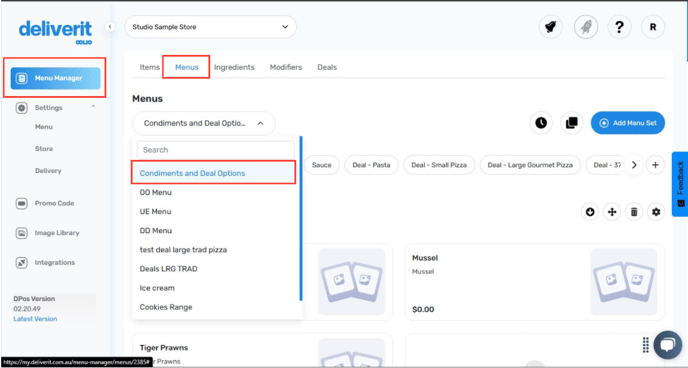688x368 pixels.
Task: Select OO Menu from list
Action: 155,193
